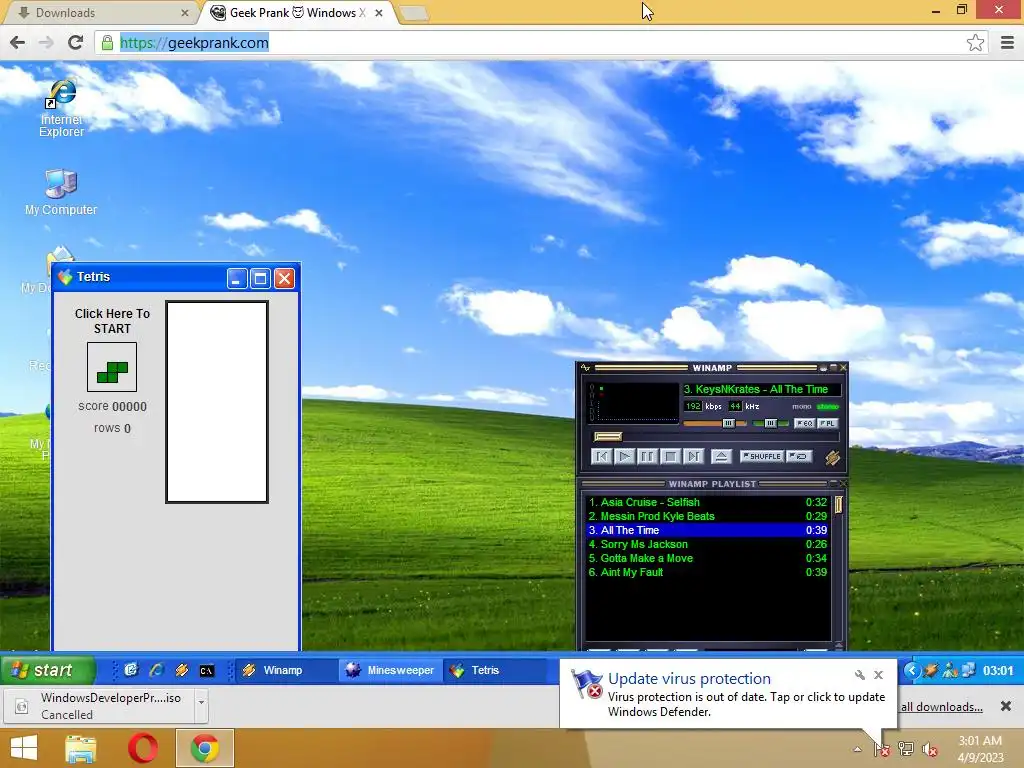The width and height of the screenshot is (1024, 768).
Task: Bookmark page with the star icon
Action: tap(975, 42)
